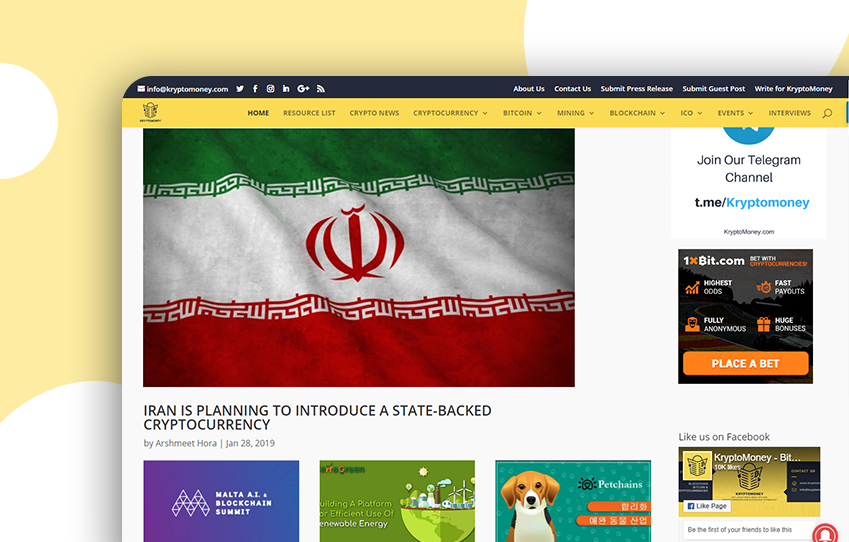Expand the BLOCKCHAIN dropdown menu

[x=637, y=113]
